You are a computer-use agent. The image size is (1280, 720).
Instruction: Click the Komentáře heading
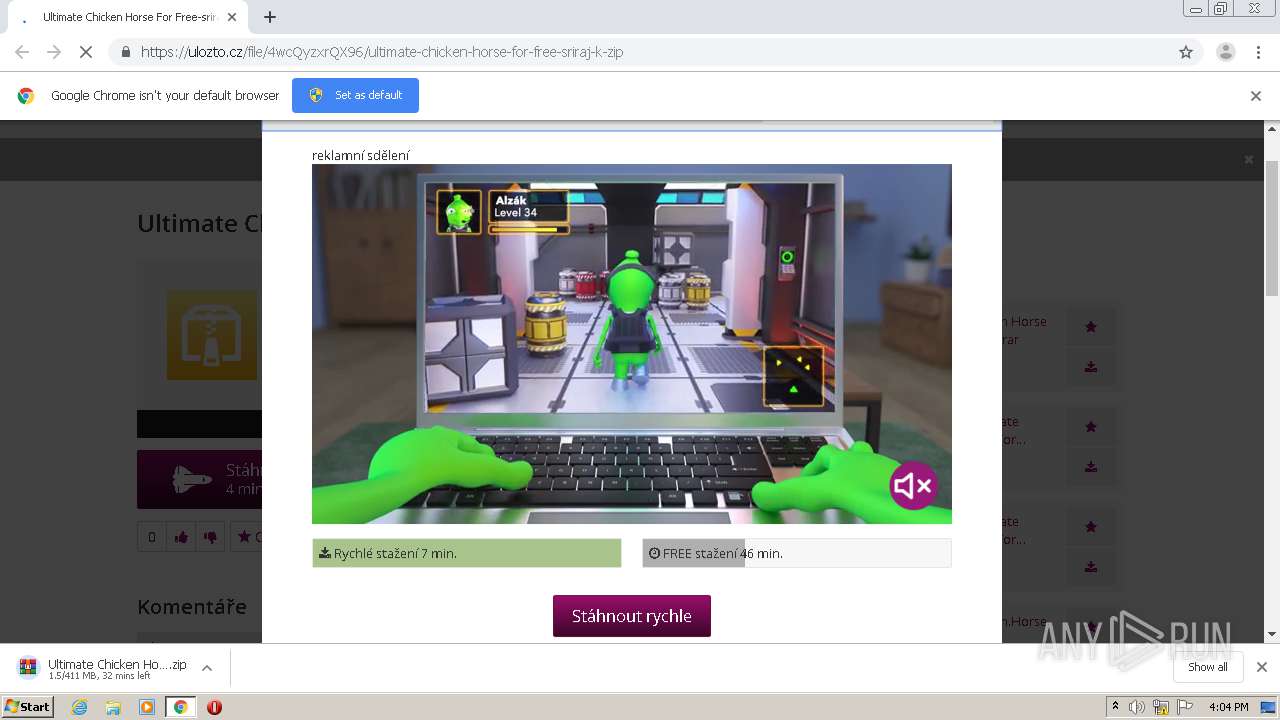click(x=192, y=606)
